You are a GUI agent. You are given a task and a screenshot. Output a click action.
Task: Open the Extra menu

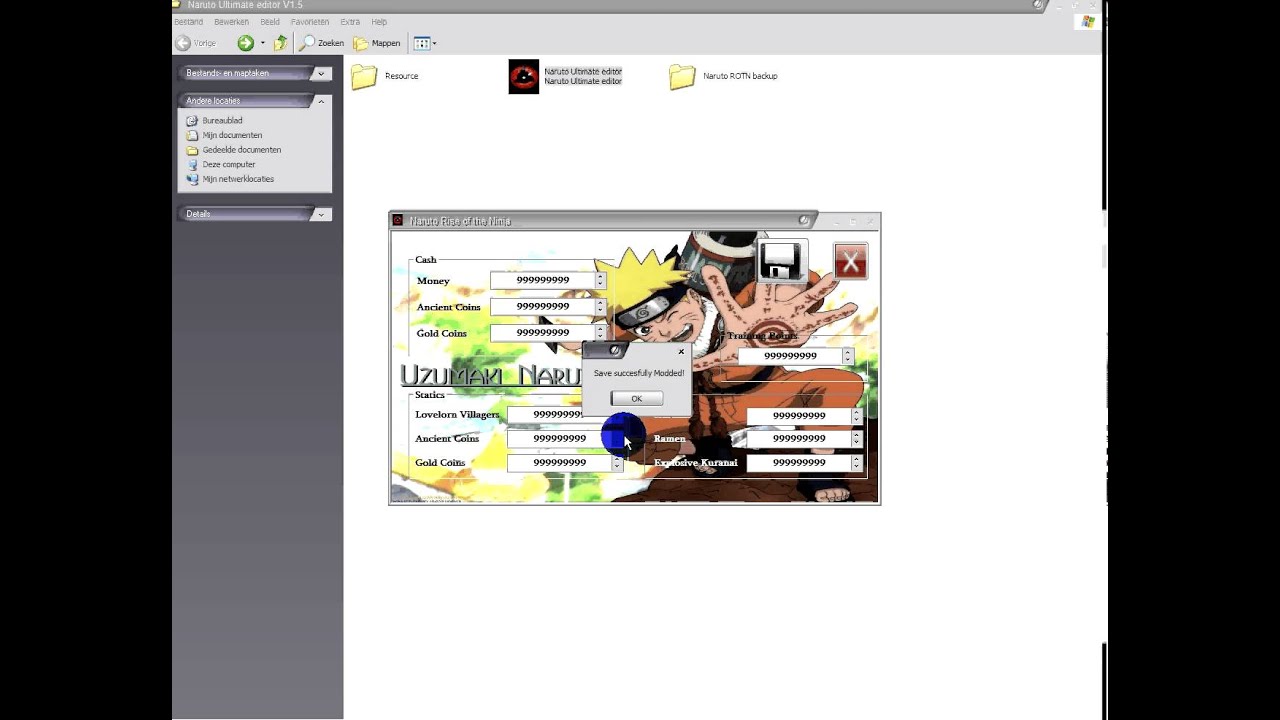[350, 22]
